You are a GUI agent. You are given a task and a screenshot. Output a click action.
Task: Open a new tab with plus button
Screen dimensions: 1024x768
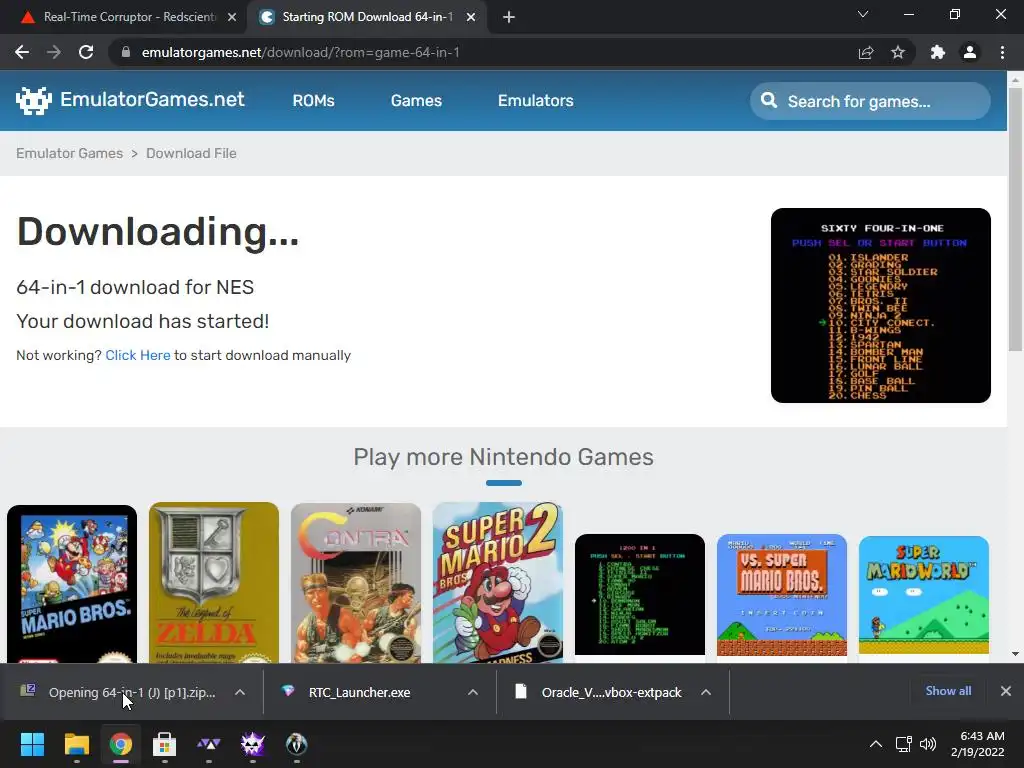click(509, 17)
